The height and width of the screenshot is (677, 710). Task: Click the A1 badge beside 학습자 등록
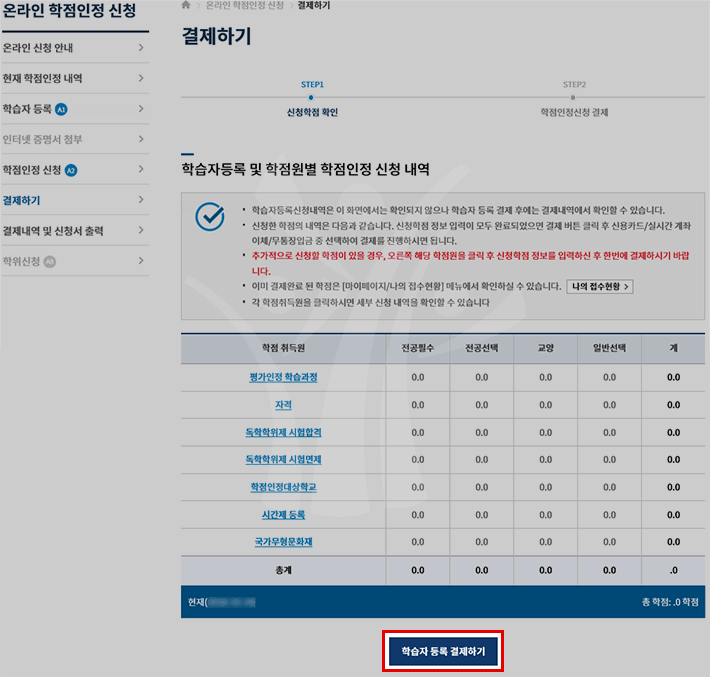(61, 109)
